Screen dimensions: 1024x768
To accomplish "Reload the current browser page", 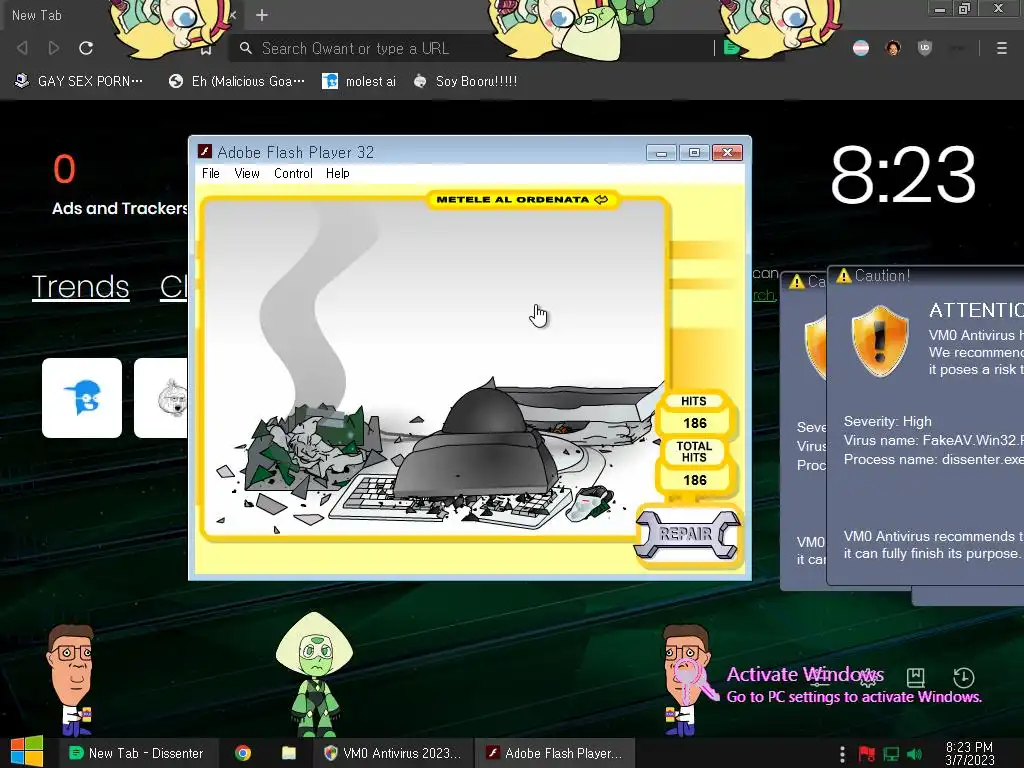I will point(86,48).
